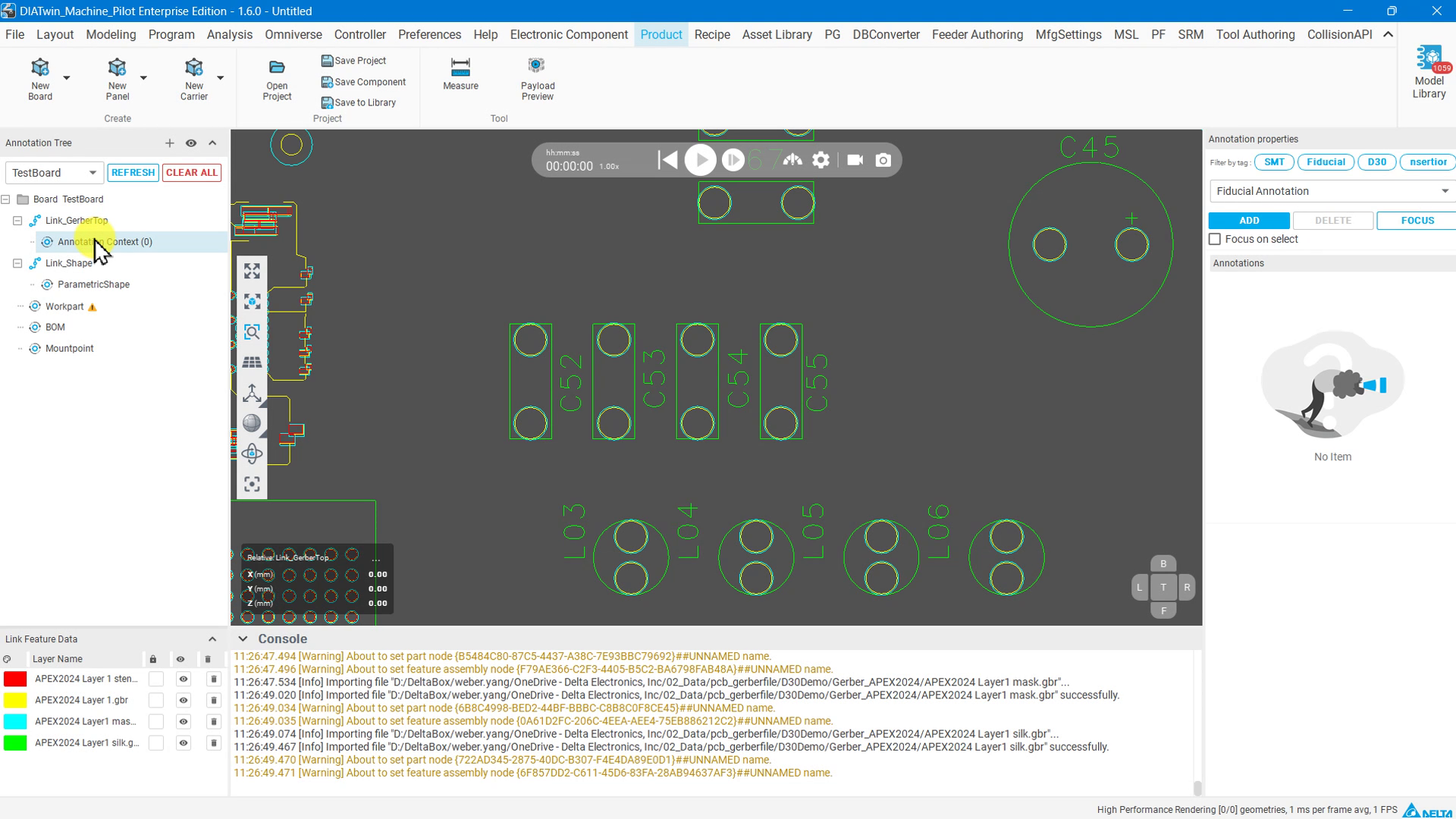Click the ADD annotation button
1456x819 pixels.
1249,221
